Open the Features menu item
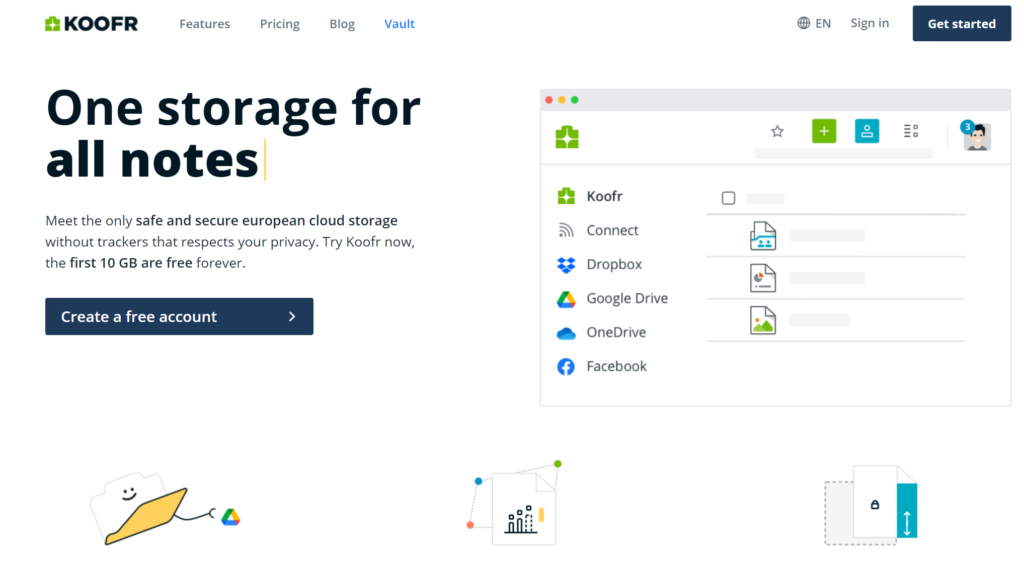 pyautogui.click(x=204, y=24)
